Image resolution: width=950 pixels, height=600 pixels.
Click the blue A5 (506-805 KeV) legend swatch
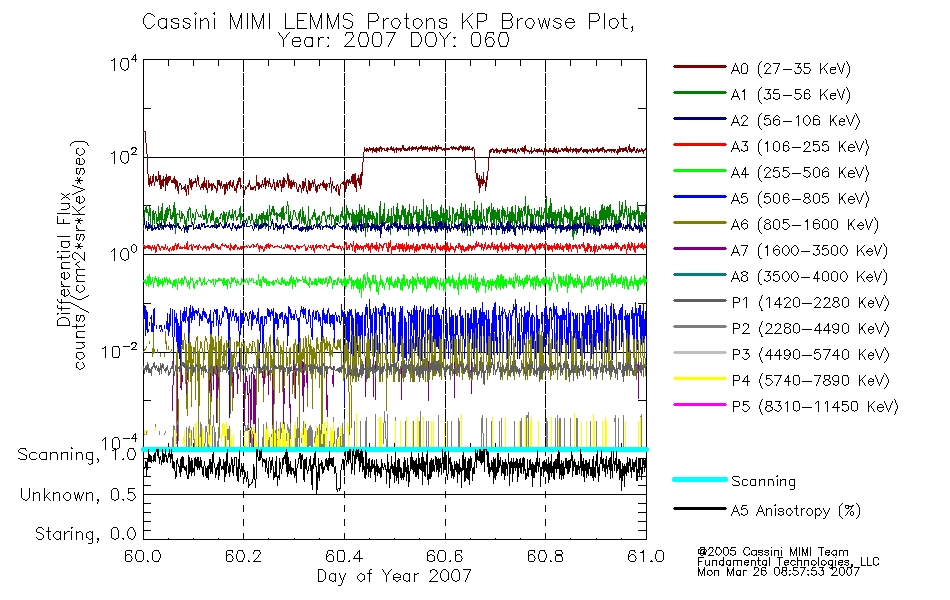coord(700,197)
